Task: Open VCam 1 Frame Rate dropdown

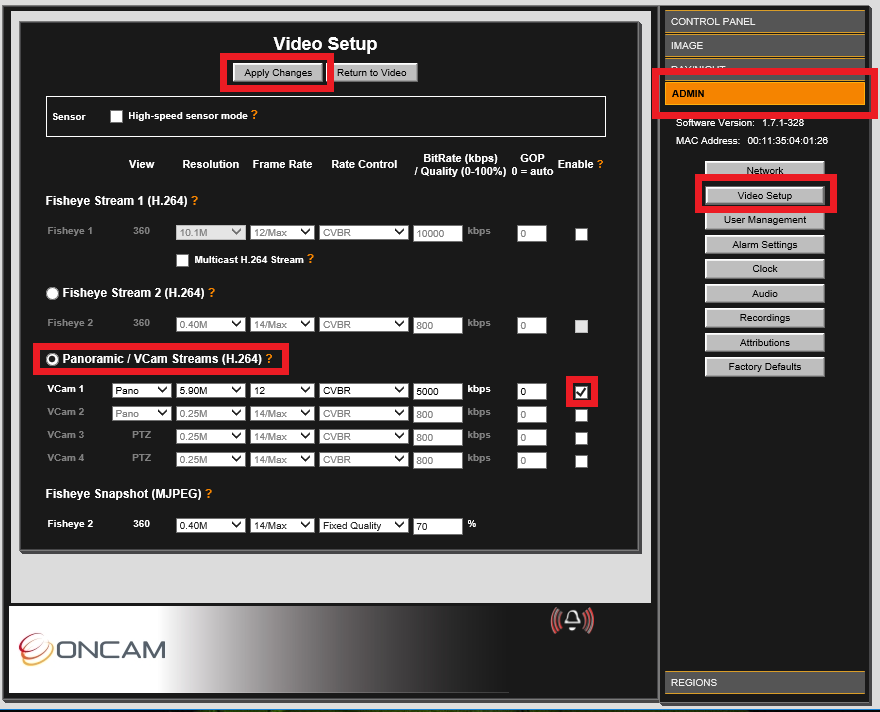Action: coord(282,391)
